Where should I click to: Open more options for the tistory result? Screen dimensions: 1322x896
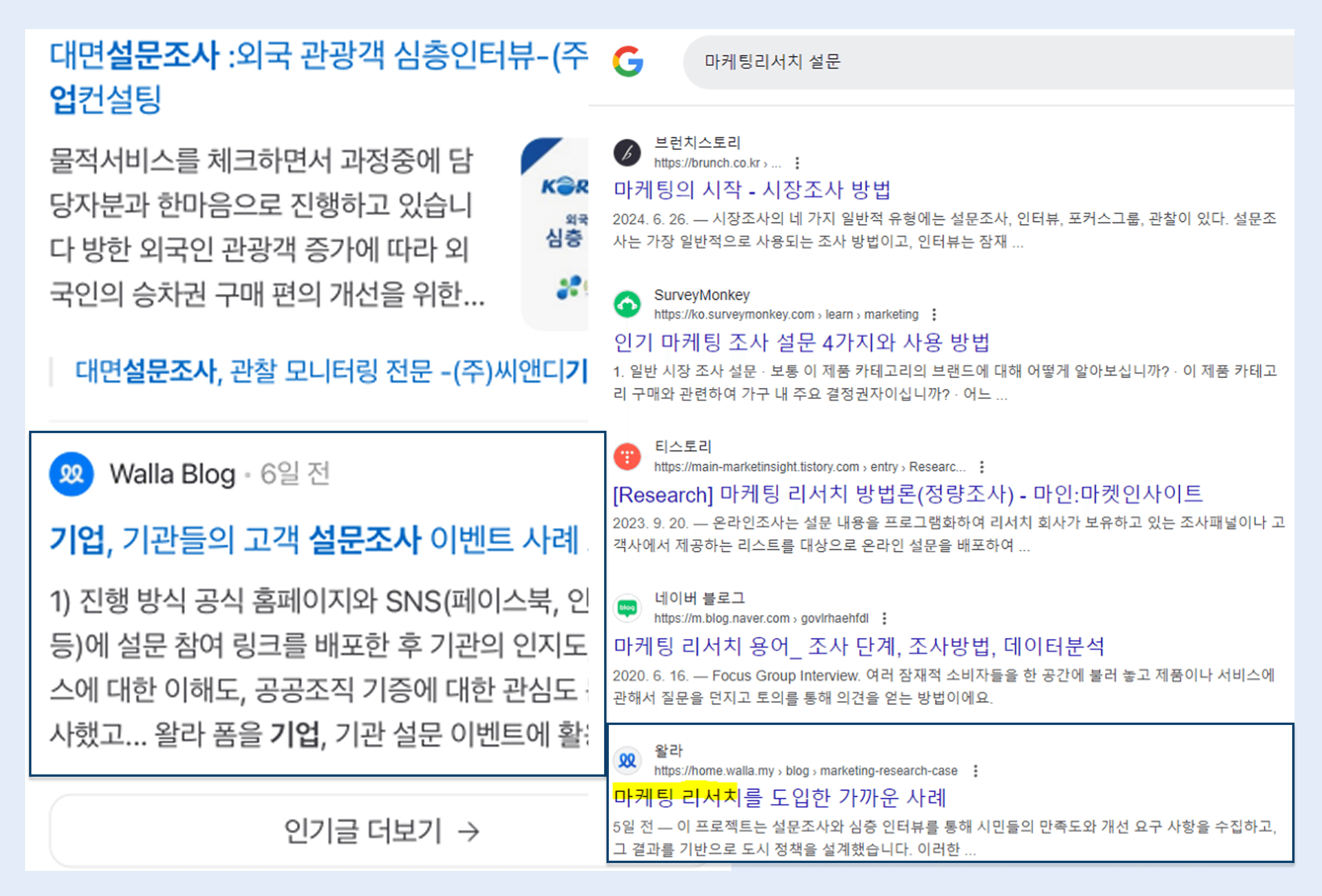[982, 467]
